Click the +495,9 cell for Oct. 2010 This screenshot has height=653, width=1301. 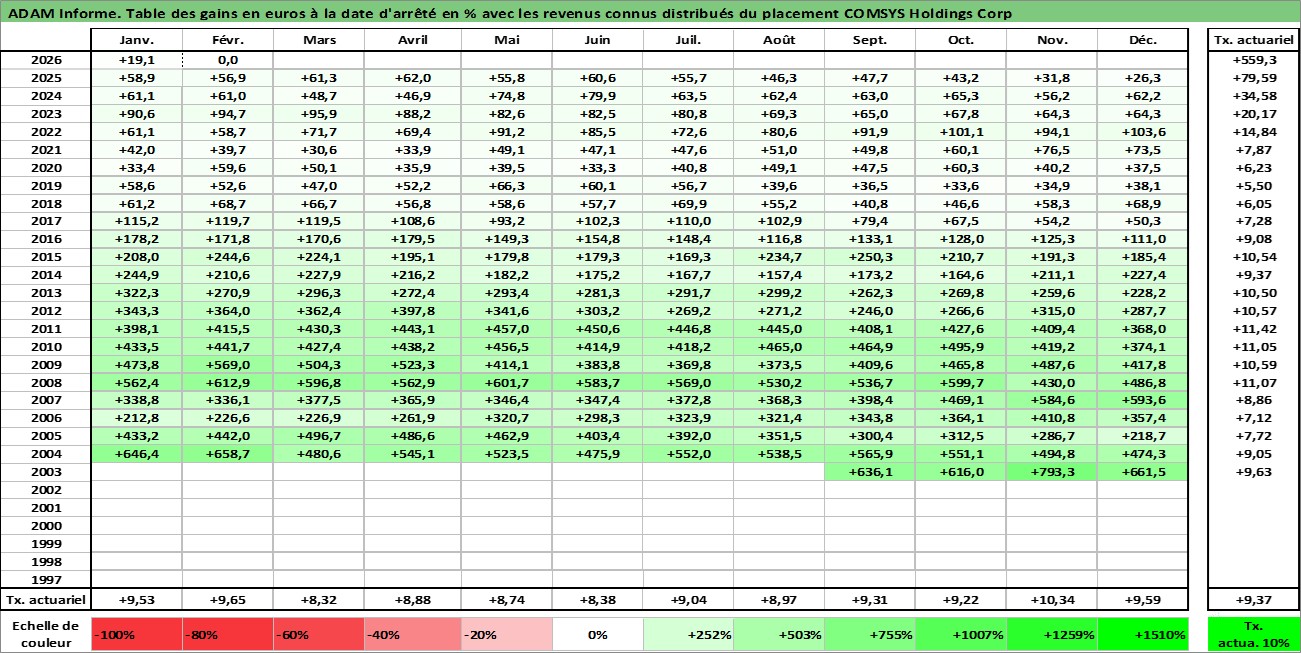tap(960, 347)
